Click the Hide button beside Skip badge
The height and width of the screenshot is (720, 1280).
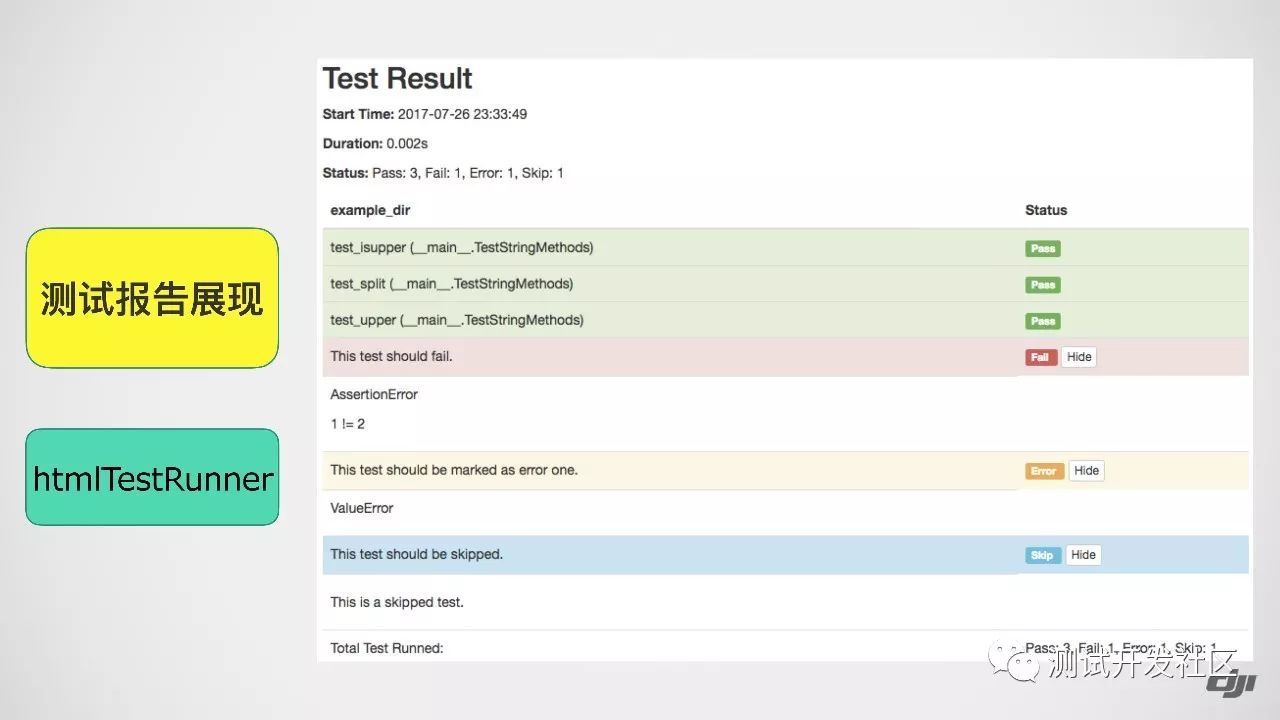[x=1083, y=555]
